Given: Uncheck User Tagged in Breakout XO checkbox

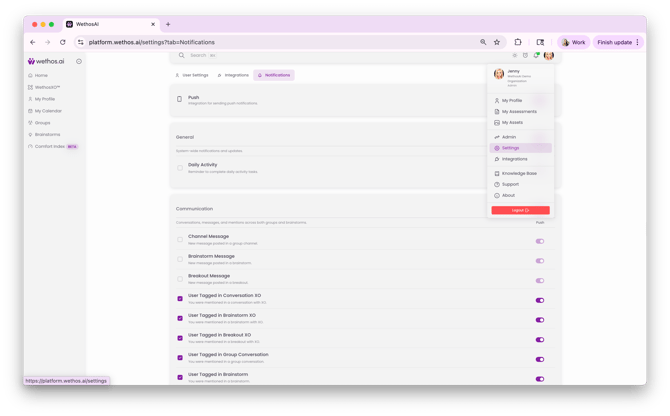Looking at the screenshot, I should (180, 338).
